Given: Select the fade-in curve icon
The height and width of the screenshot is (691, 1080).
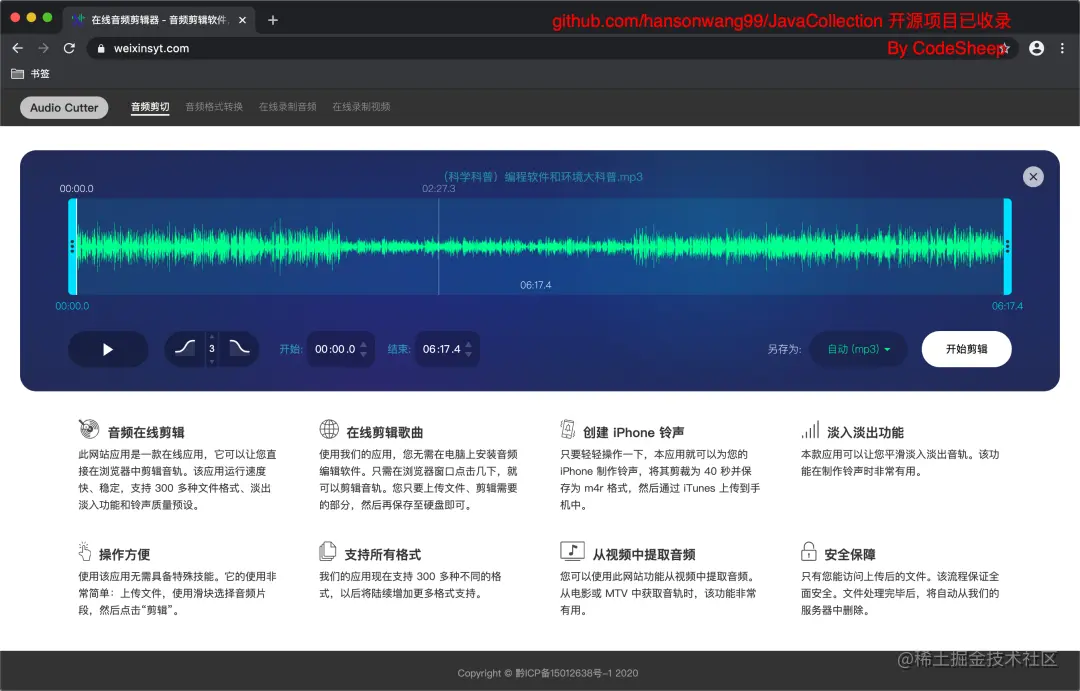Looking at the screenshot, I should (x=185, y=347).
